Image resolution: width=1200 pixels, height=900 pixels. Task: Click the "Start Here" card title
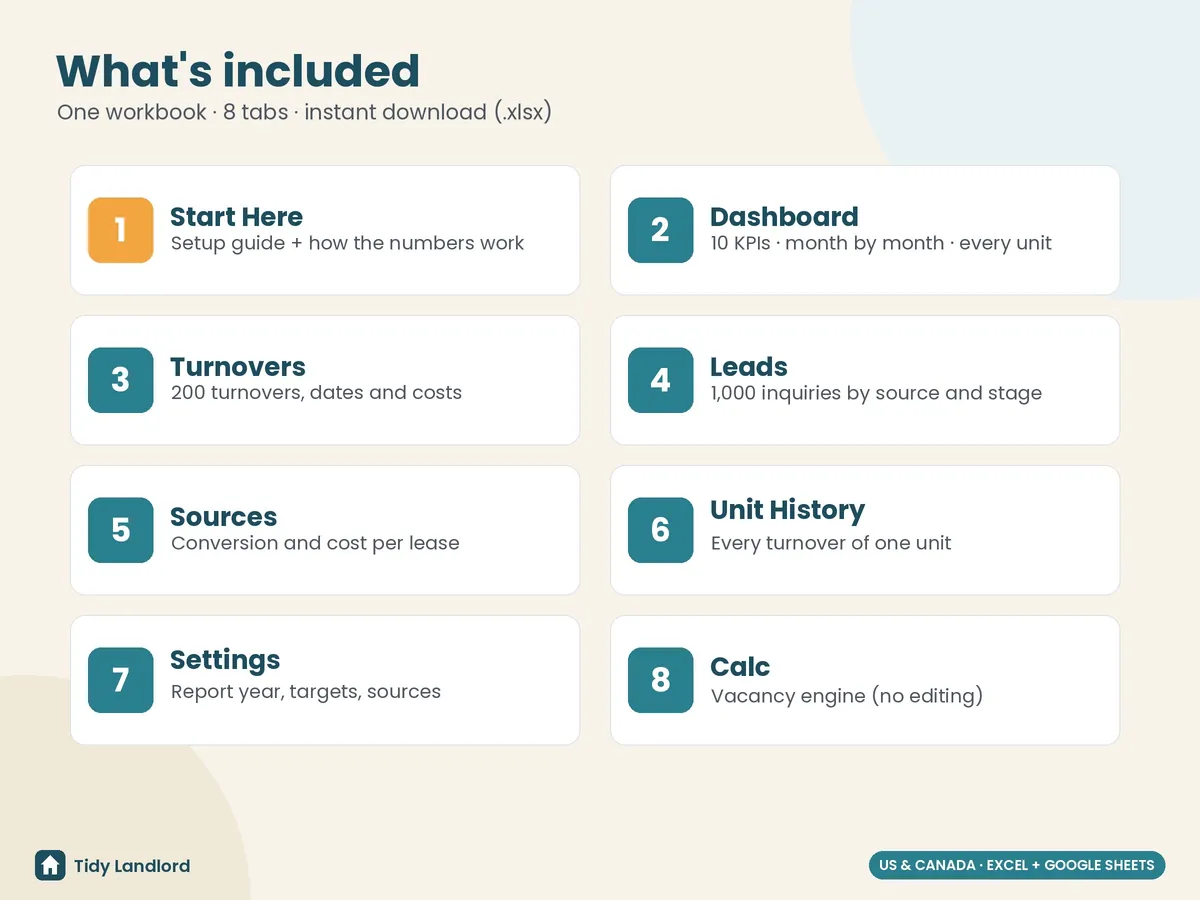[x=236, y=217]
